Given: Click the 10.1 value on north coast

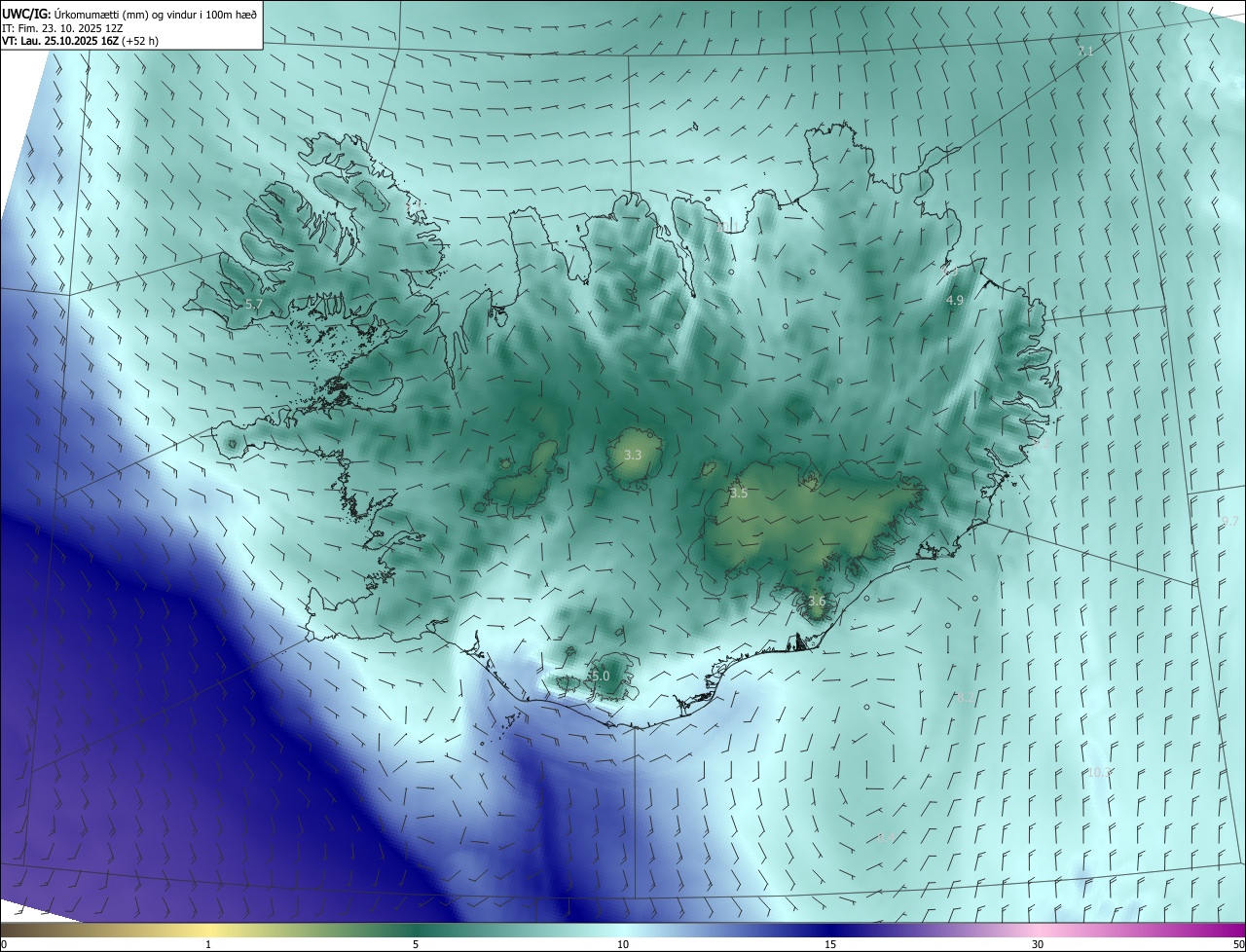Looking at the screenshot, I should click(727, 227).
